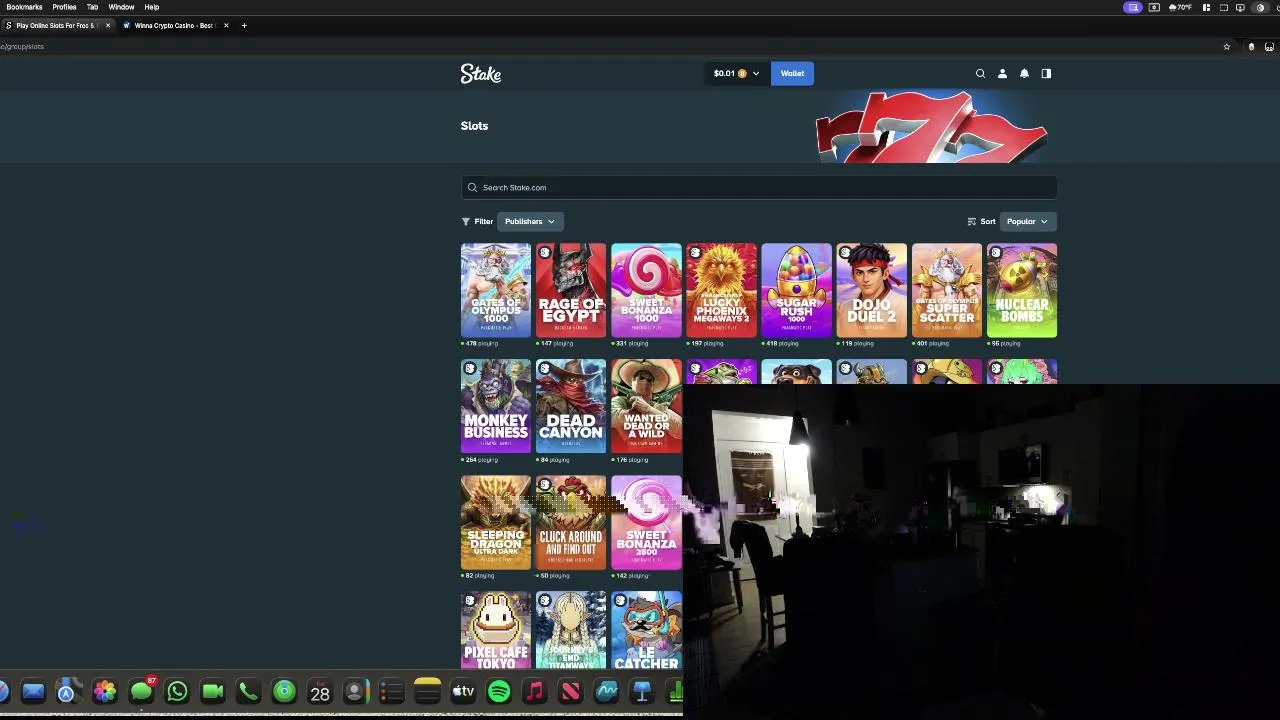Open the Help menu

[152, 7]
